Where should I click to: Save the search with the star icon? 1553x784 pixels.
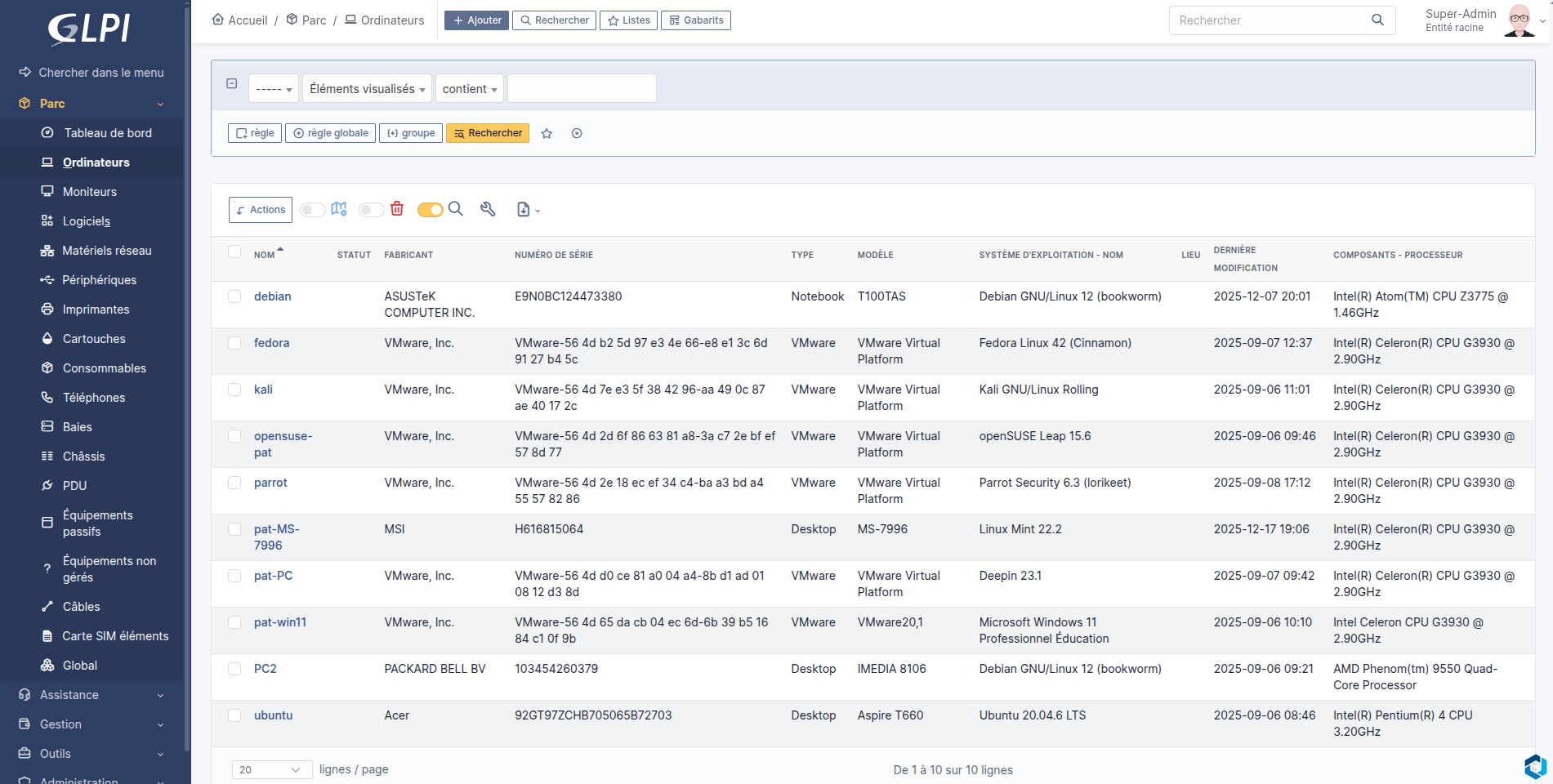click(x=547, y=134)
